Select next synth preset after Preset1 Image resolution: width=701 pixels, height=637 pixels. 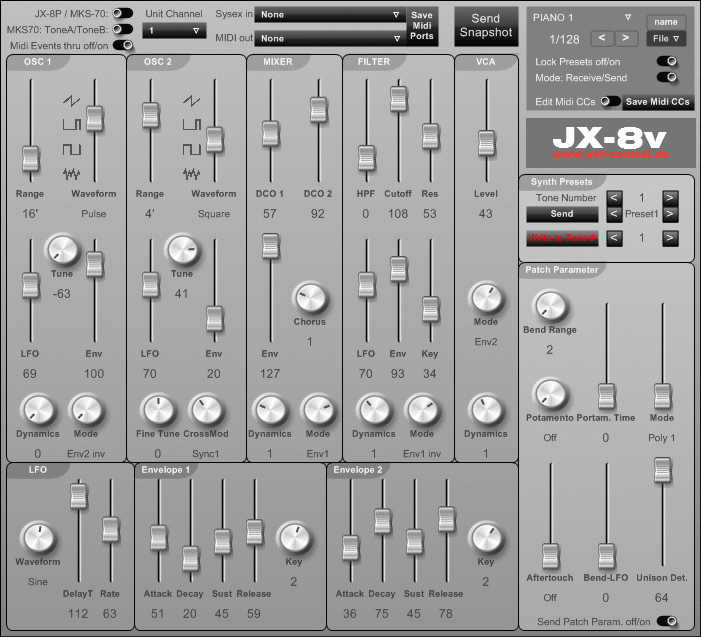(x=670, y=214)
